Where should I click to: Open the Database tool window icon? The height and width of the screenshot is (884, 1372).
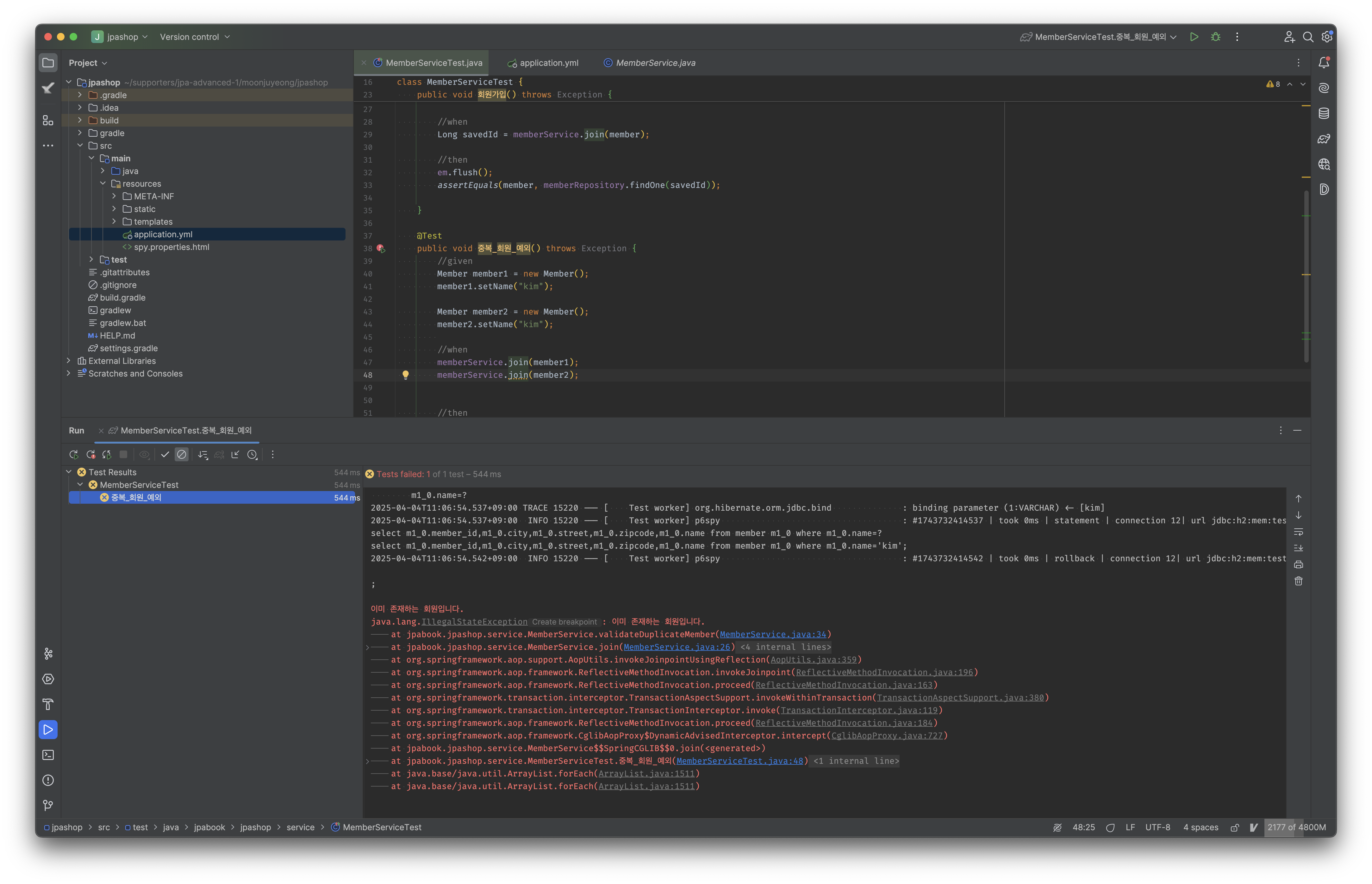pyautogui.click(x=1324, y=113)
